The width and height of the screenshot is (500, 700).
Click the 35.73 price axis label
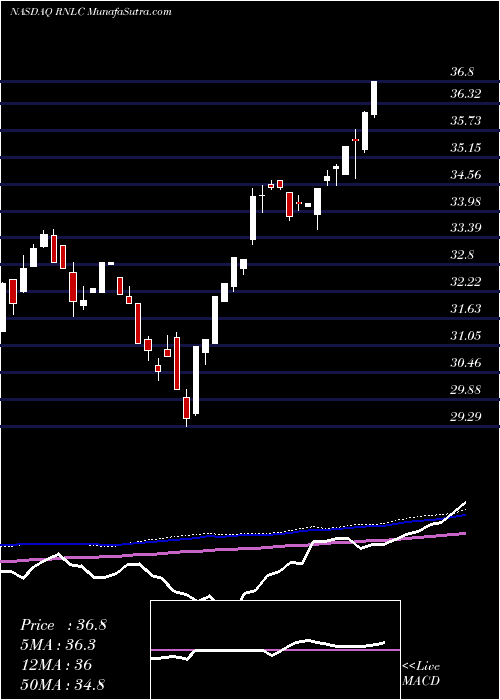(466, 121)
